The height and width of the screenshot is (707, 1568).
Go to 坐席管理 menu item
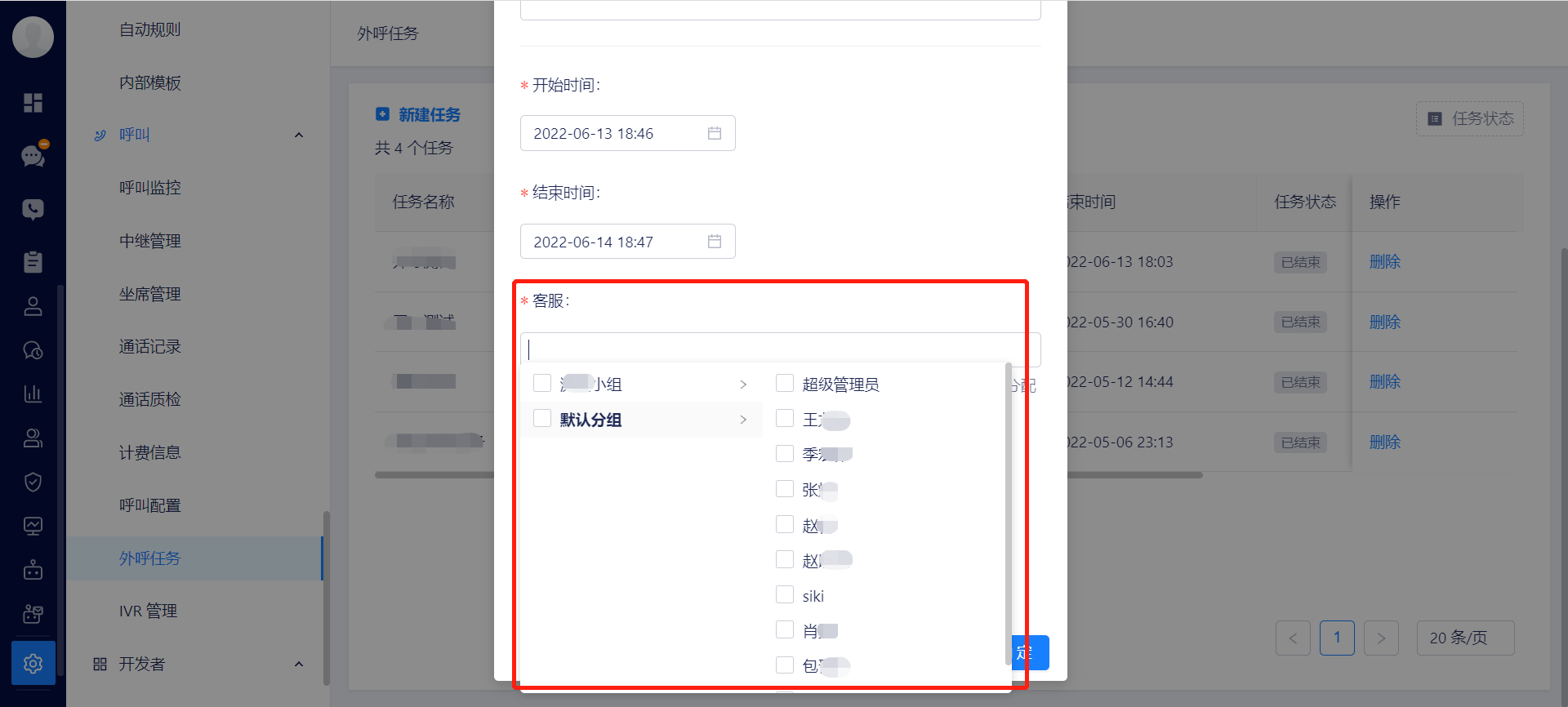tap(149, 294)
